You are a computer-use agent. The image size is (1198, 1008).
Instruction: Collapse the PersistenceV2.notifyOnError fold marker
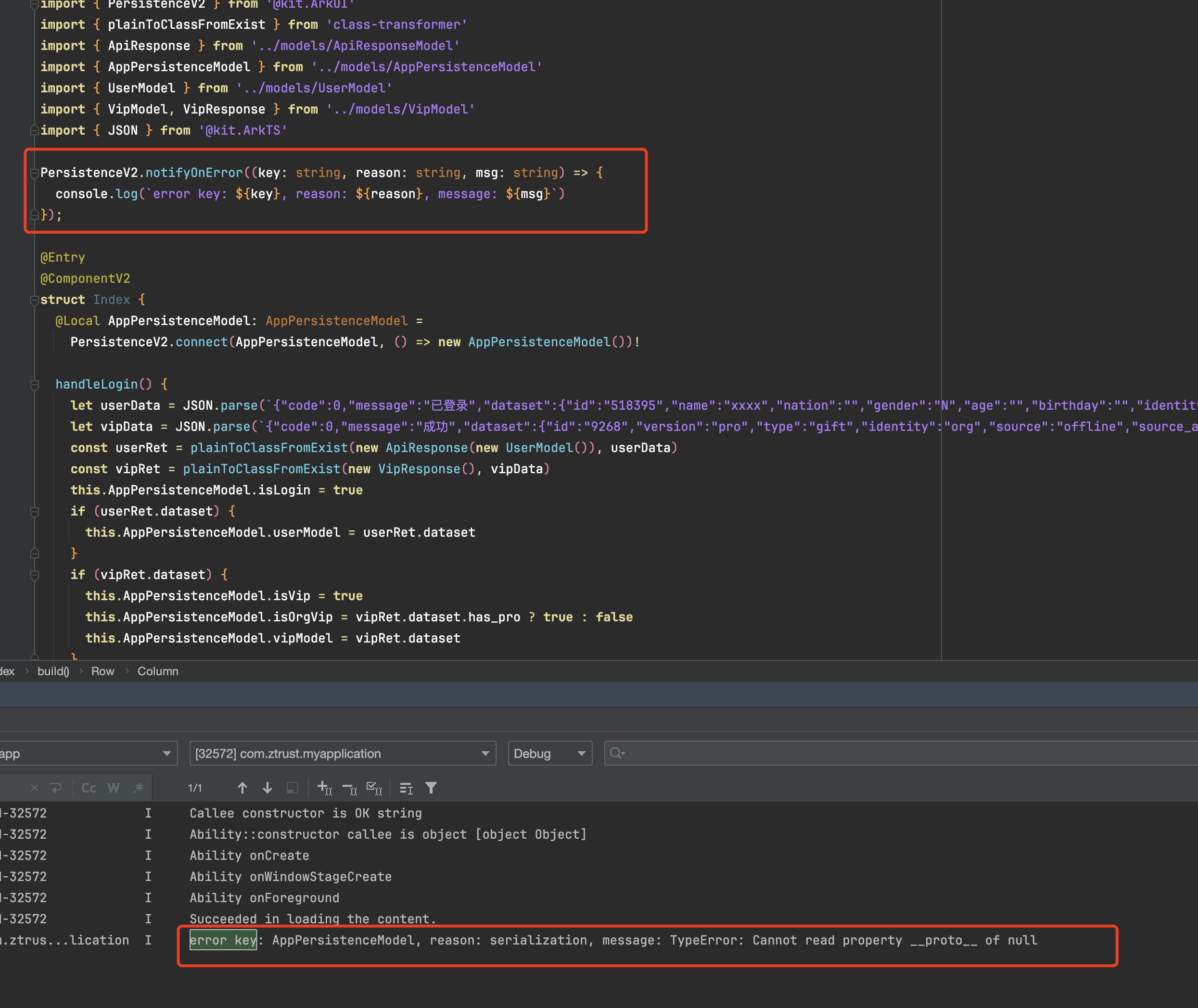34,173
